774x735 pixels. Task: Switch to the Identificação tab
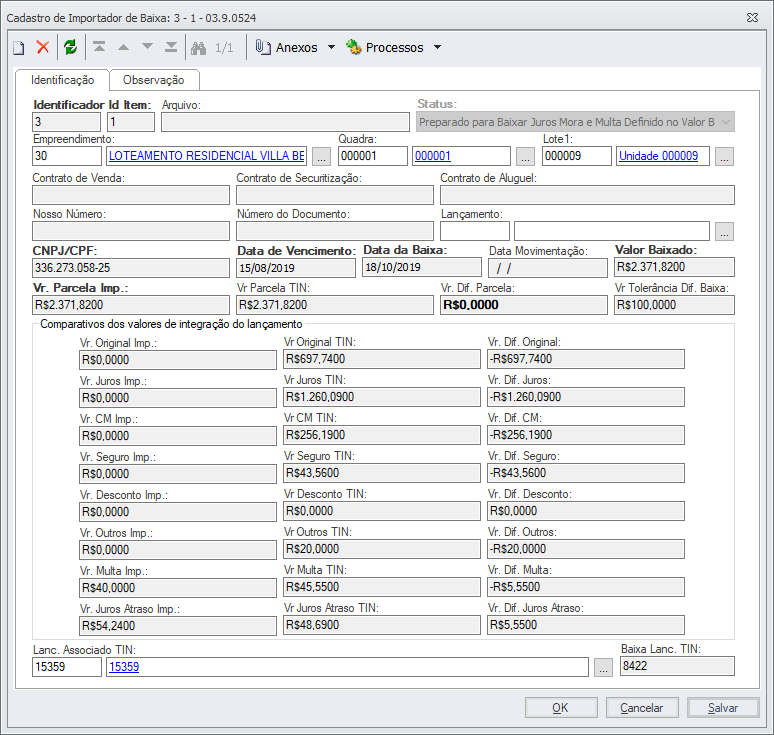click(62, 80)
